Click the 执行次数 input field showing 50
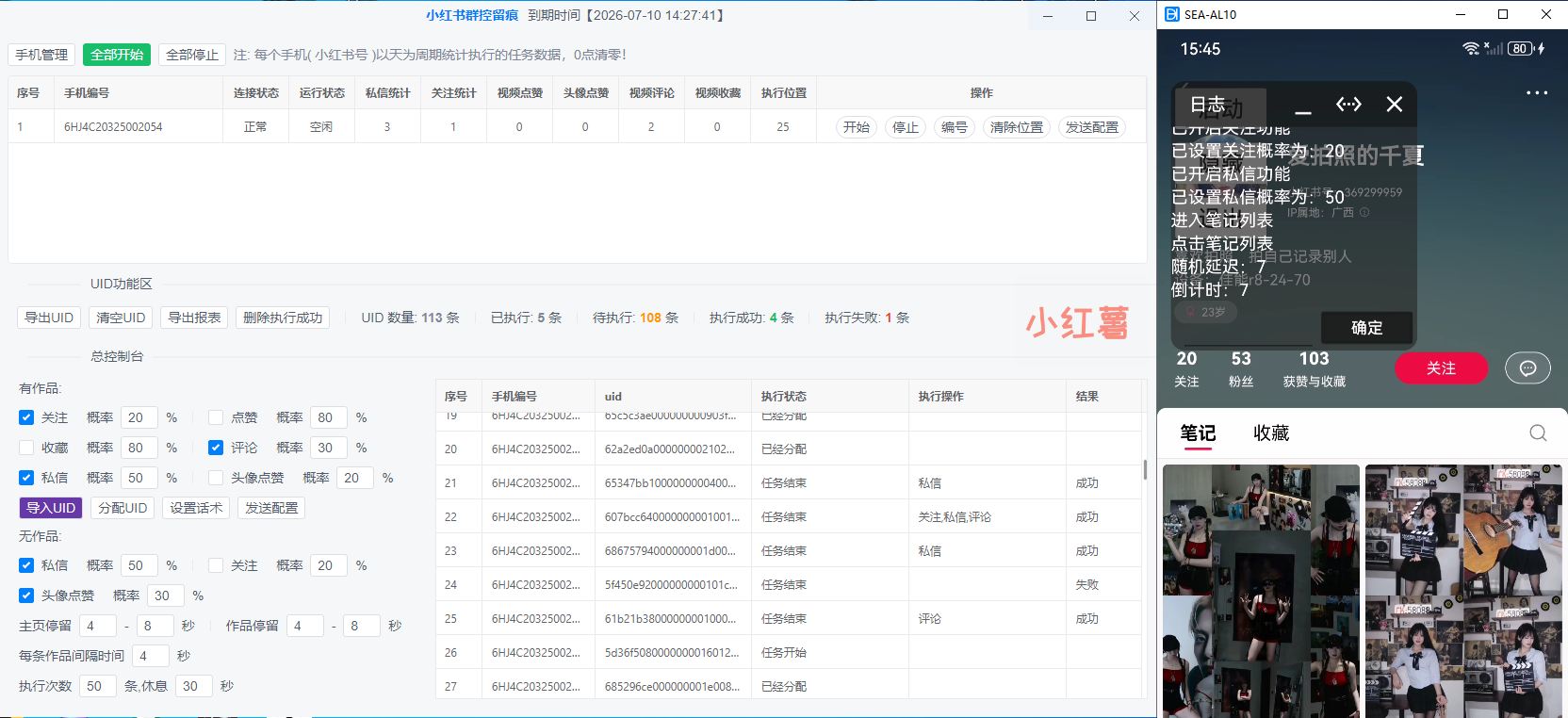The height and width of the screenshot is (718, 1568). click(x=98, y=686)
